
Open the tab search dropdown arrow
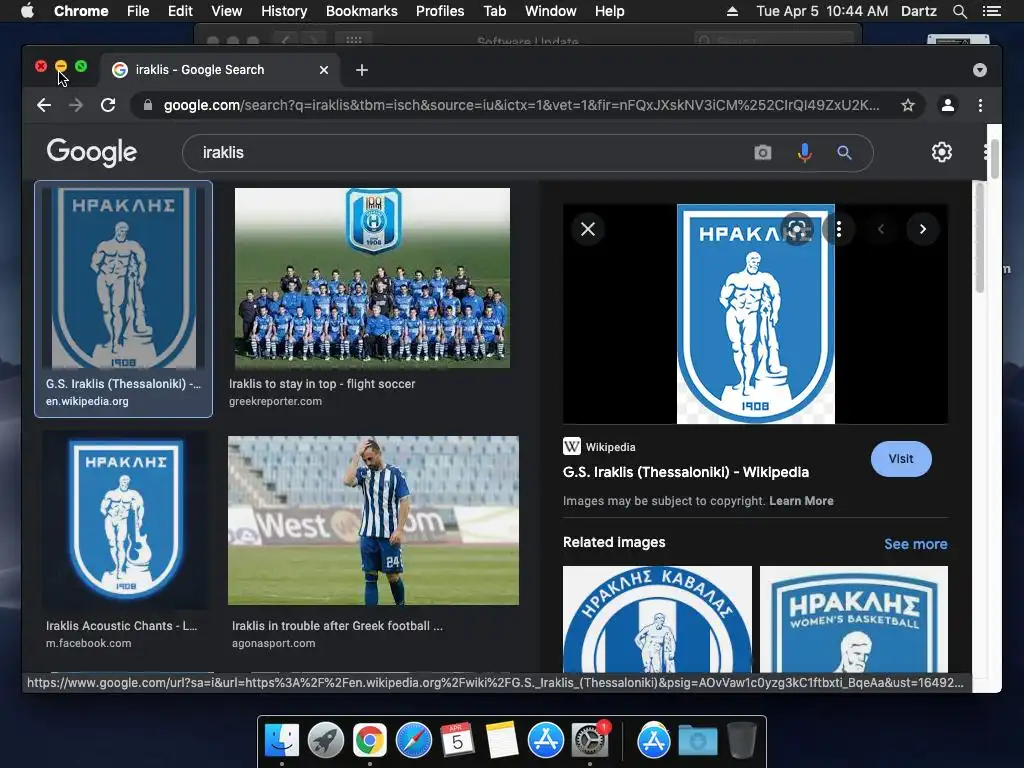pyautogui.click(x=980, y=70)
